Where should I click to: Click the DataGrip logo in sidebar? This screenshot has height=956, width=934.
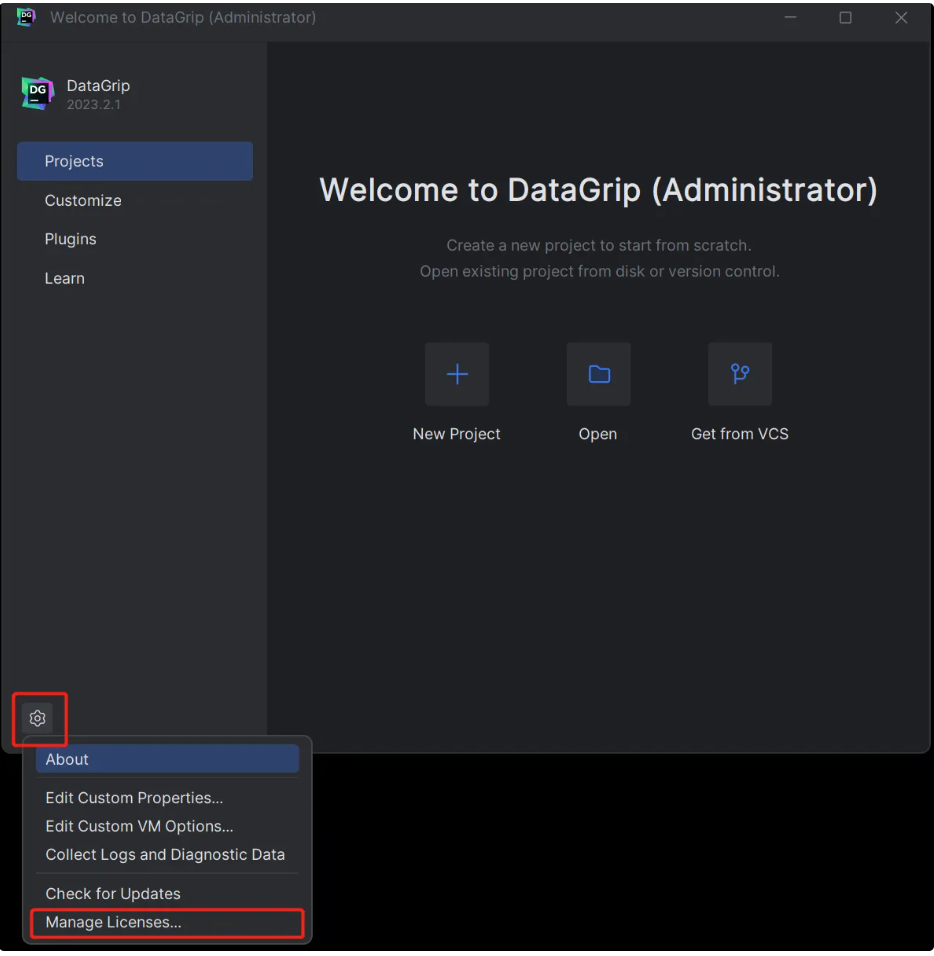(38, 93)
